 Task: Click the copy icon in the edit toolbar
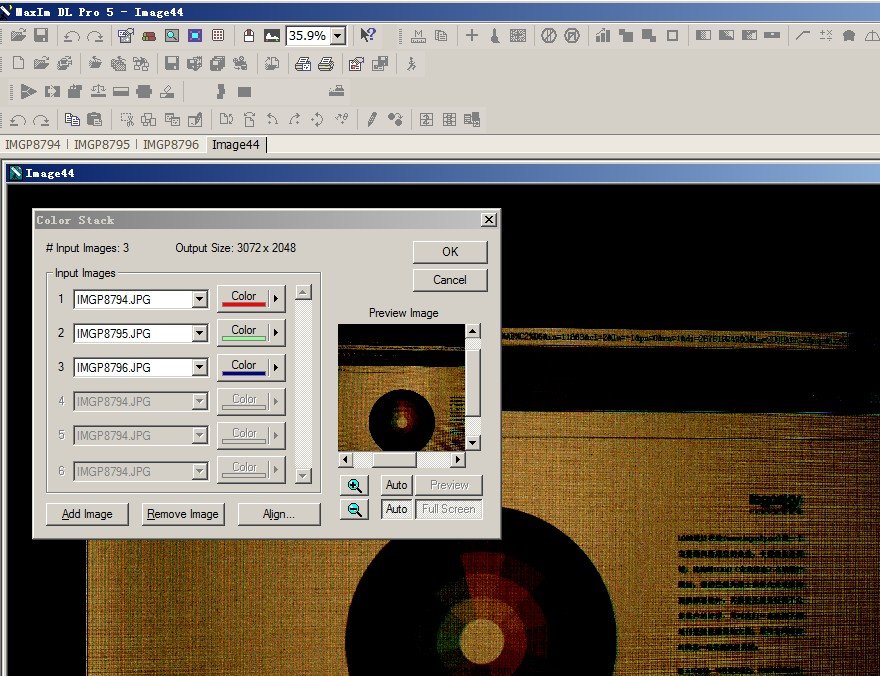72,119
